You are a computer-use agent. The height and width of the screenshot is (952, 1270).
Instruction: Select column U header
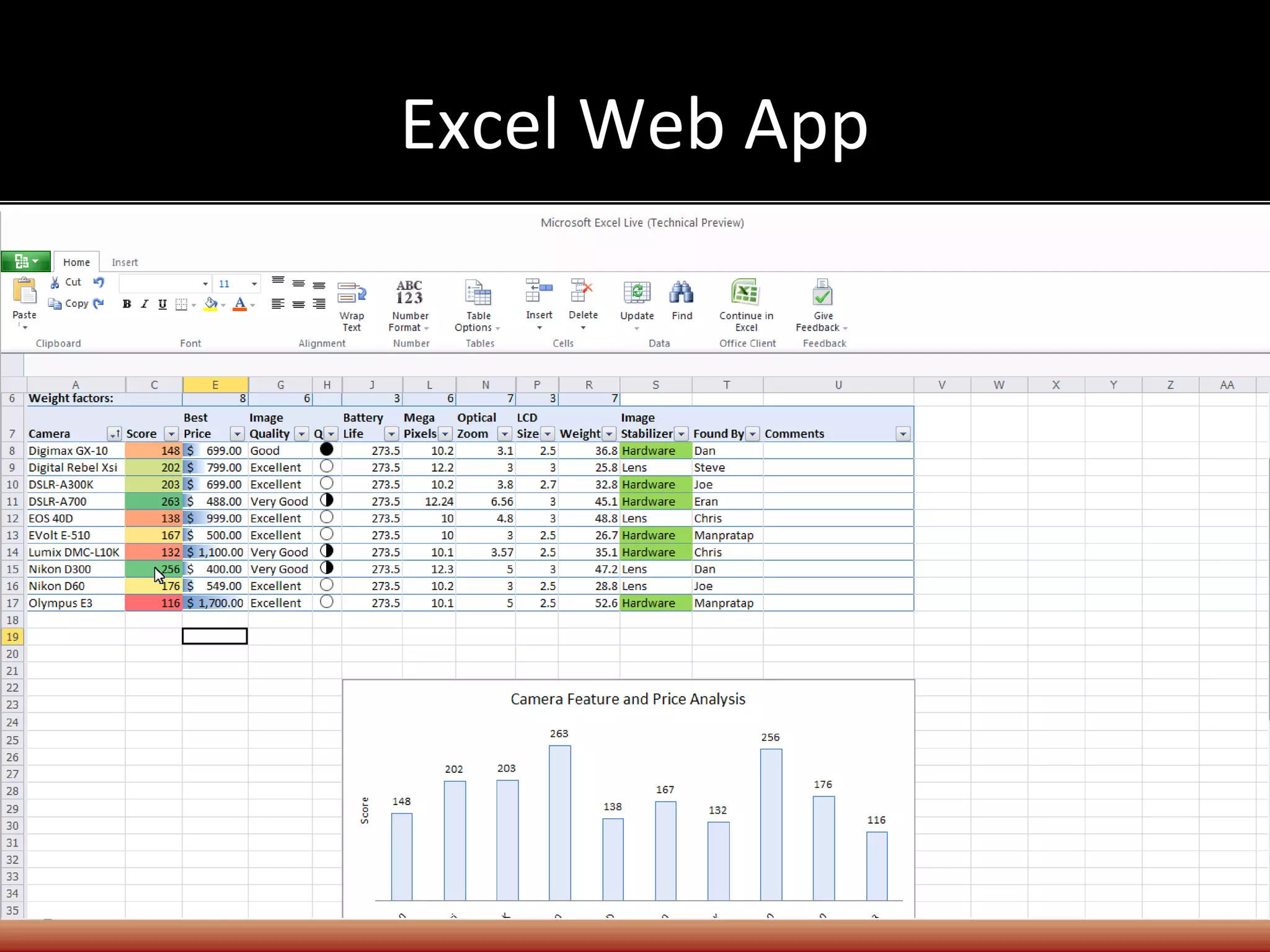tap(838, 385)
